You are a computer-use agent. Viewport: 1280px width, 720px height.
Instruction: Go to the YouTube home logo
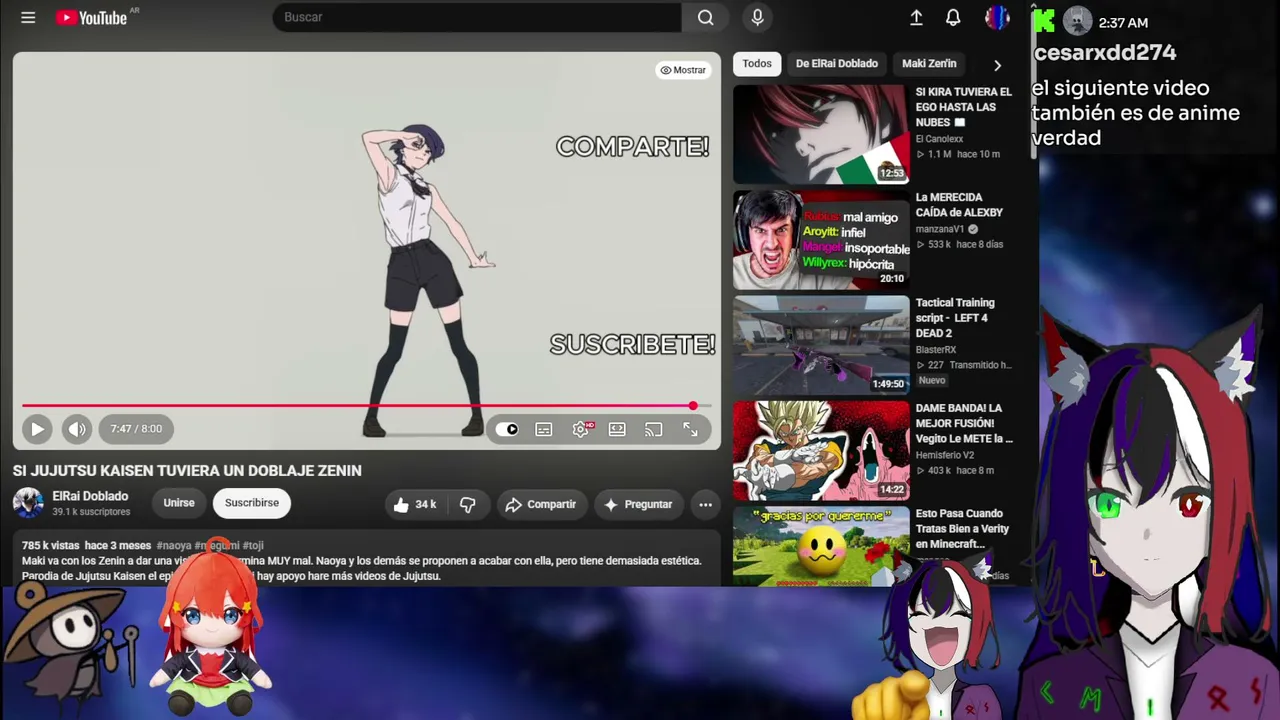click(x=92, y=18)
